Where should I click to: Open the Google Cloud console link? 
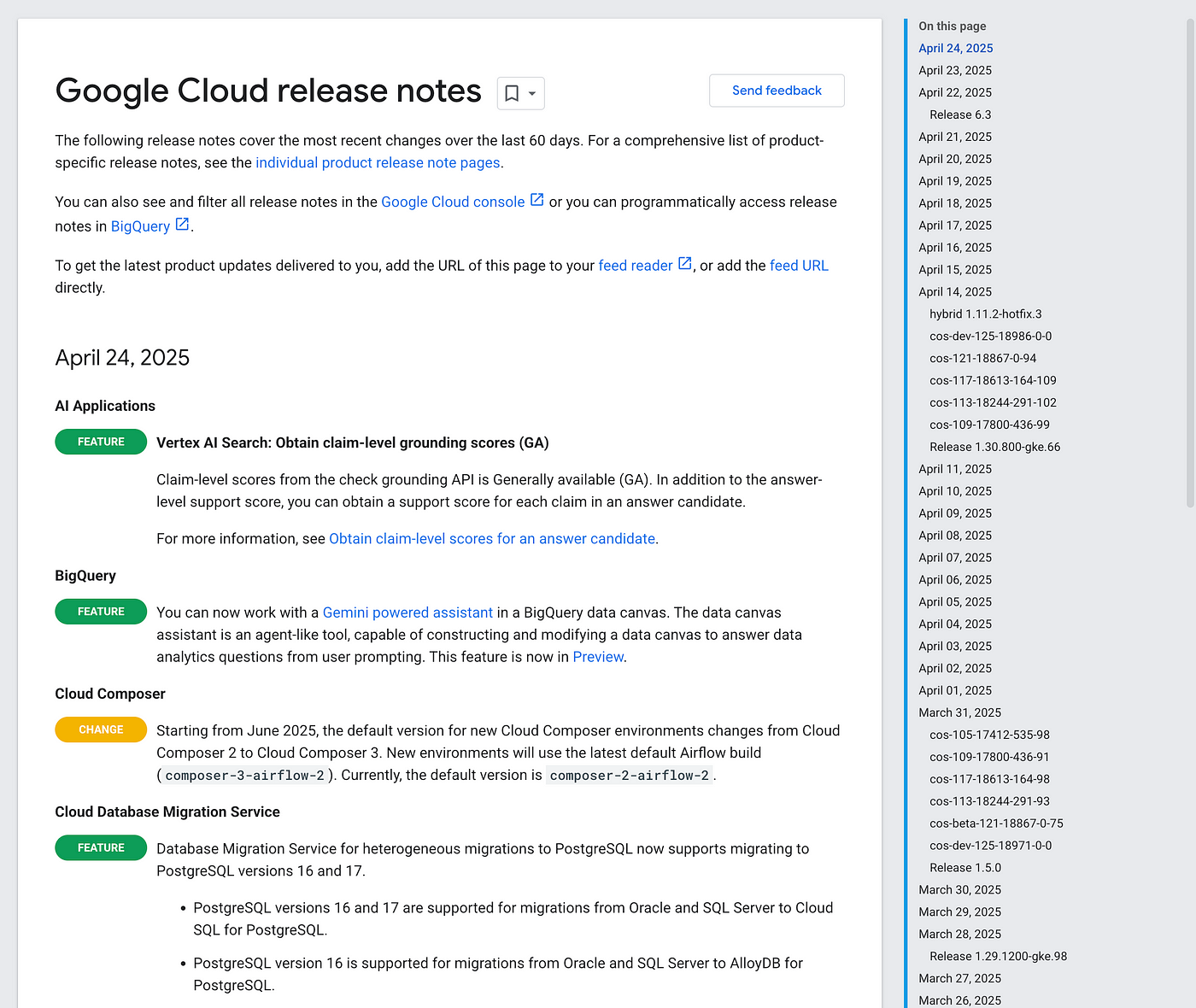point(453,202)
